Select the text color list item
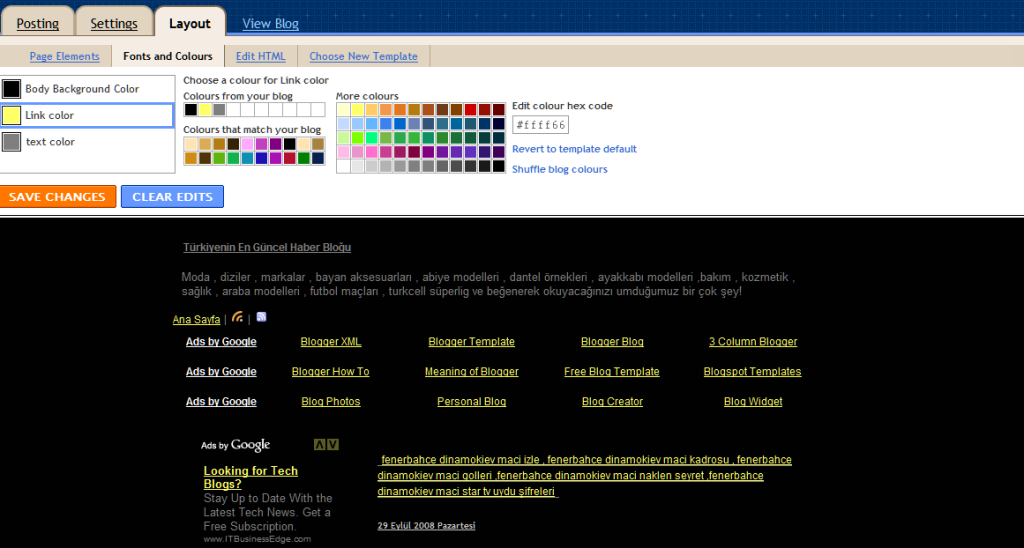Screen dimensions: 1024x548 click(x=88, y=142)
